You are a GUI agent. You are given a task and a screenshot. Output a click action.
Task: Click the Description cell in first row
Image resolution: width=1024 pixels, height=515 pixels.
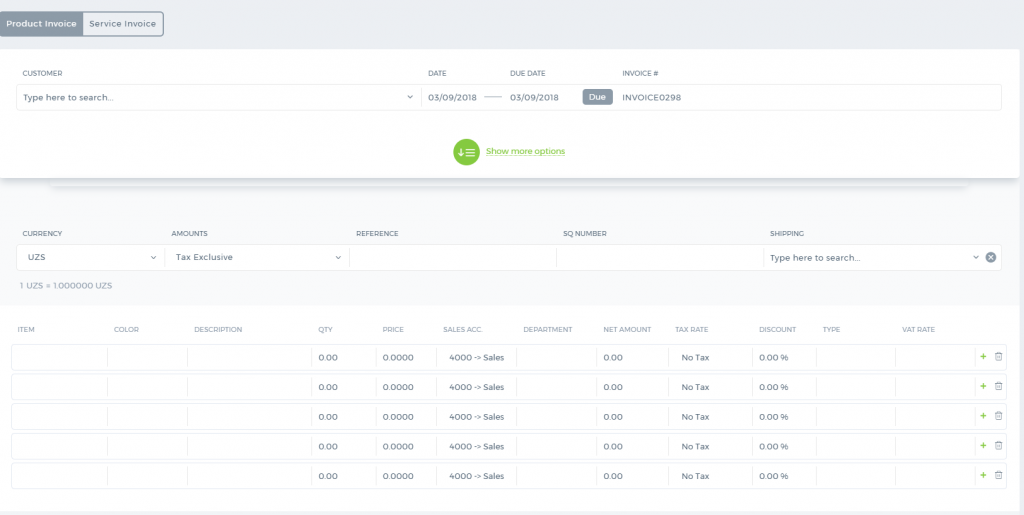249,358
